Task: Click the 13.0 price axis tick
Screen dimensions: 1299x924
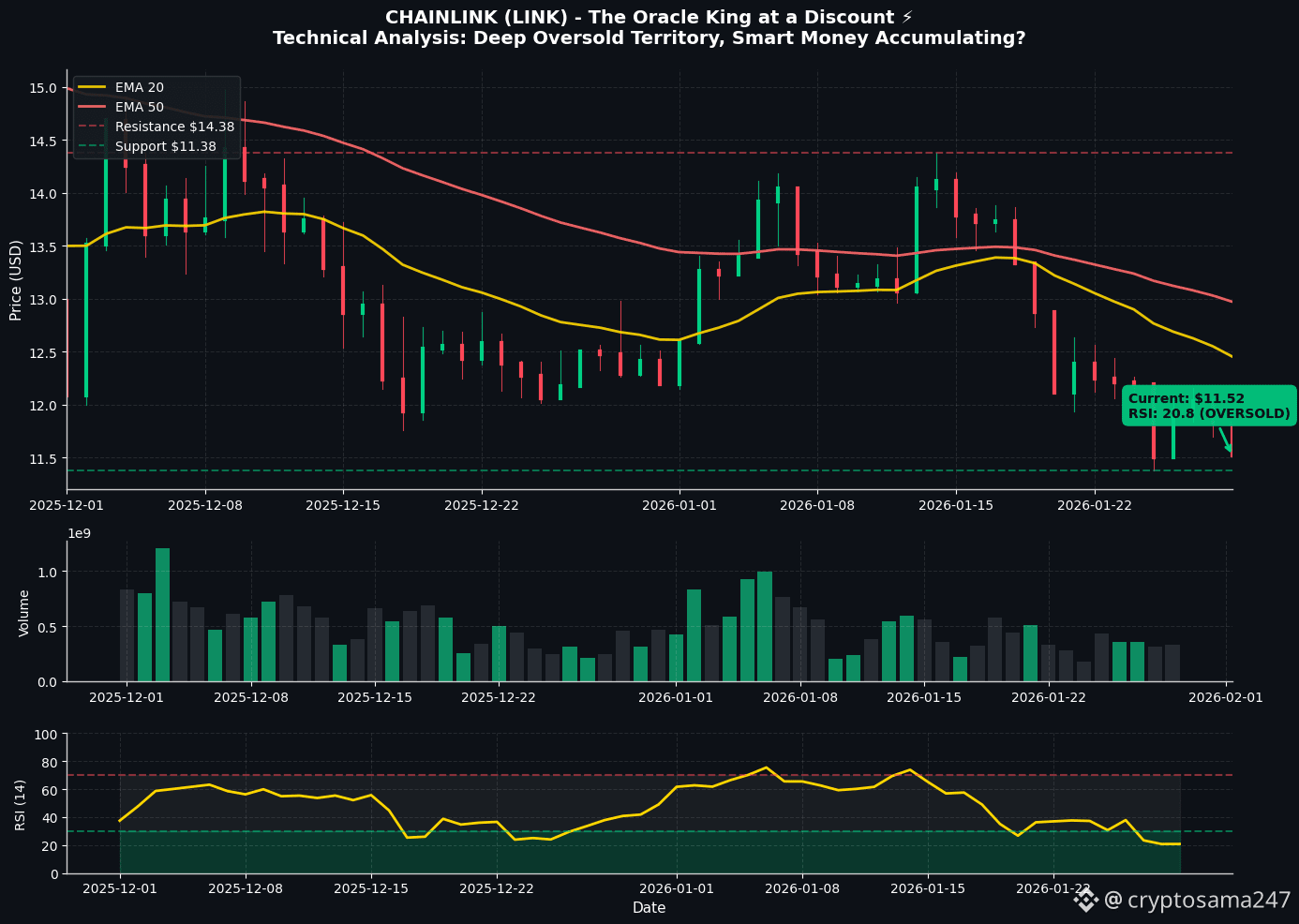Action: click(x=44, y=300)
